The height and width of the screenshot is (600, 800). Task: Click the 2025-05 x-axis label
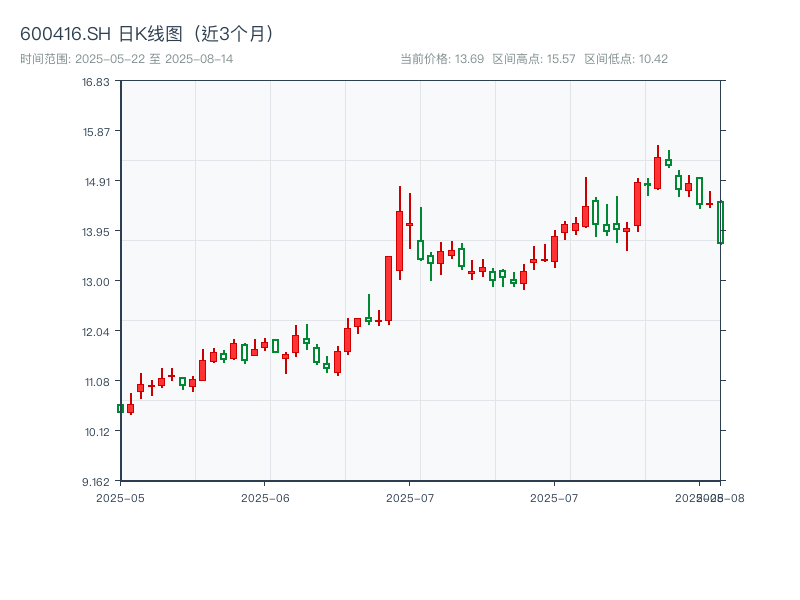point(120,498)
